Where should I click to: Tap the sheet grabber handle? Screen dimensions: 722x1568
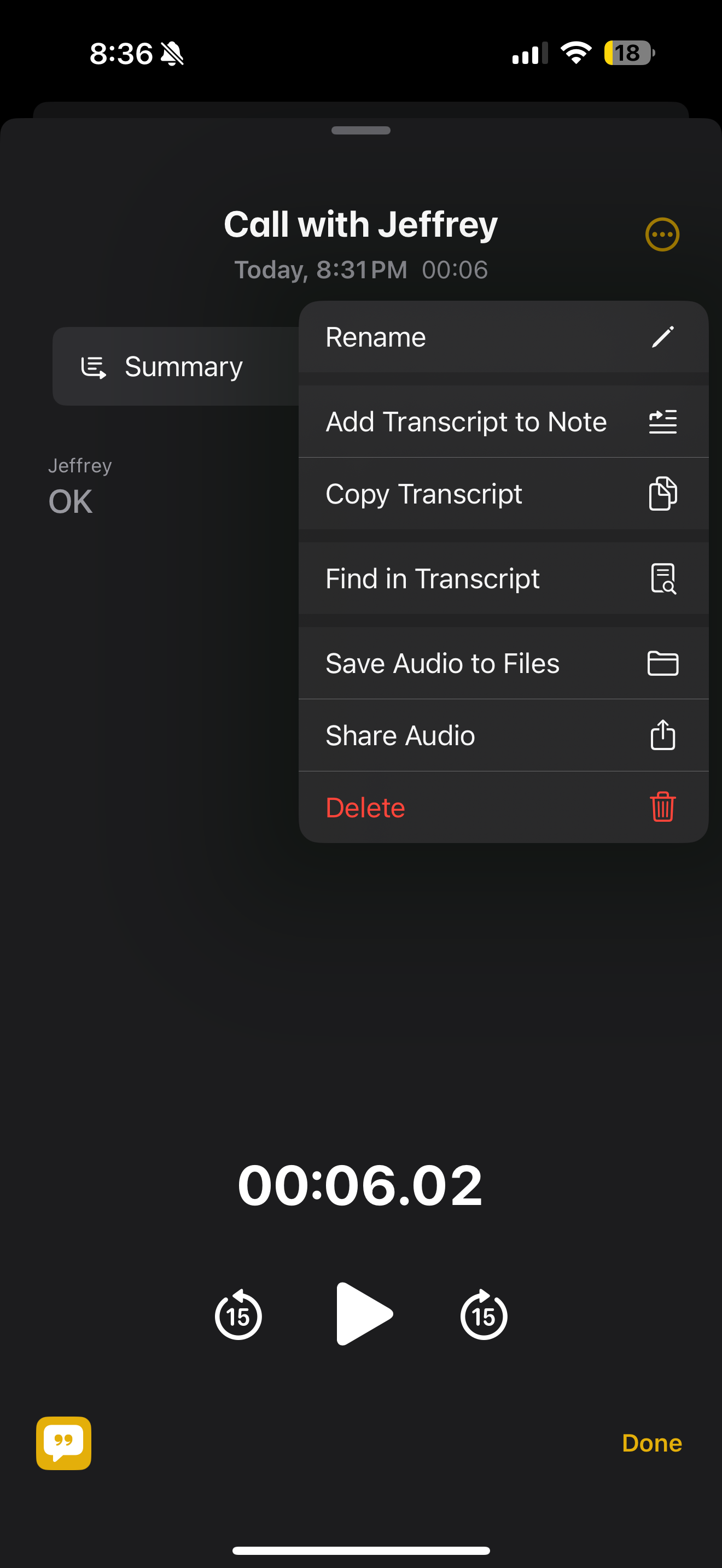pyautogui.click(x=361, y=130)
